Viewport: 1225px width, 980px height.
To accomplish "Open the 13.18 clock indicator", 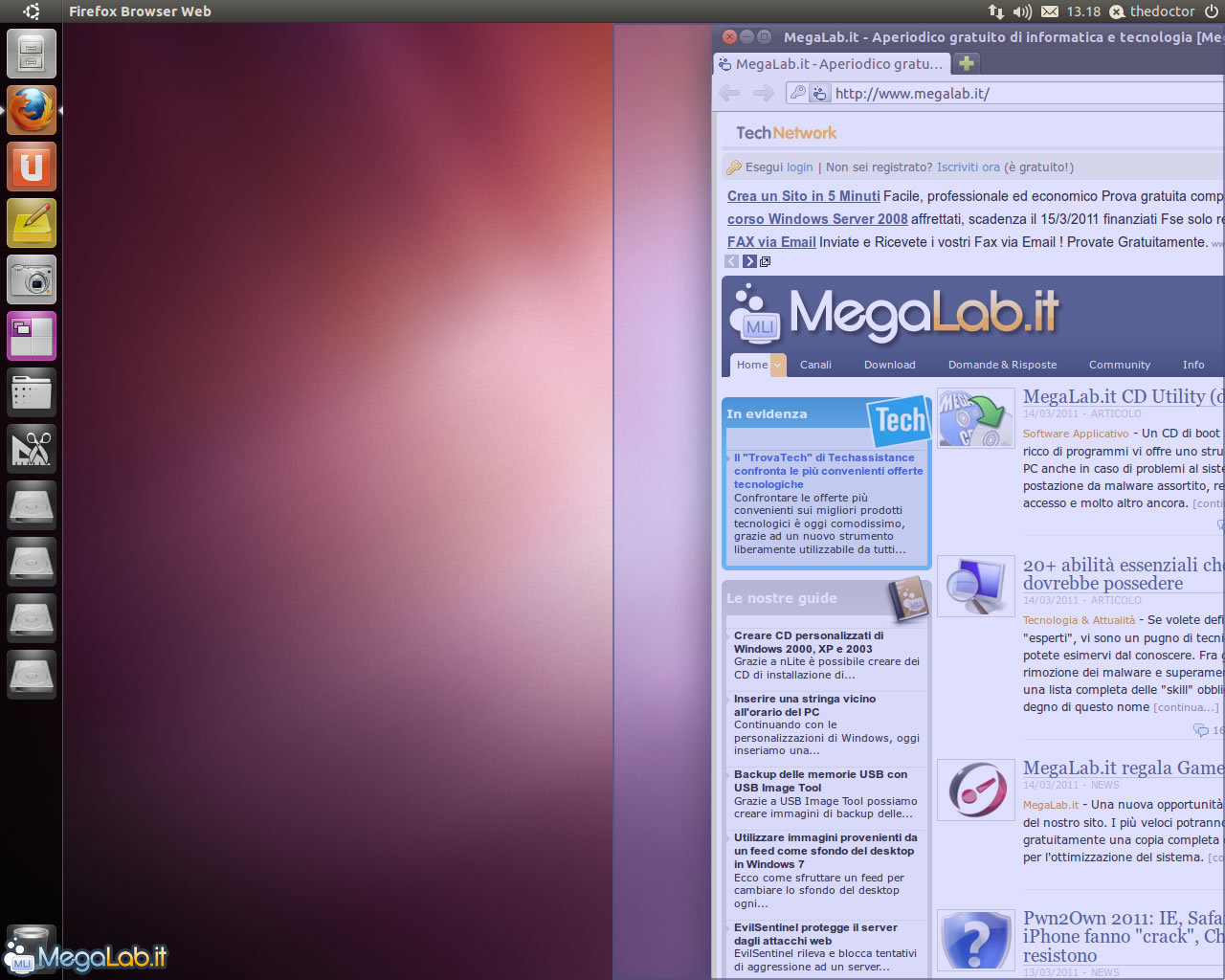I will tap(1083, 11).
